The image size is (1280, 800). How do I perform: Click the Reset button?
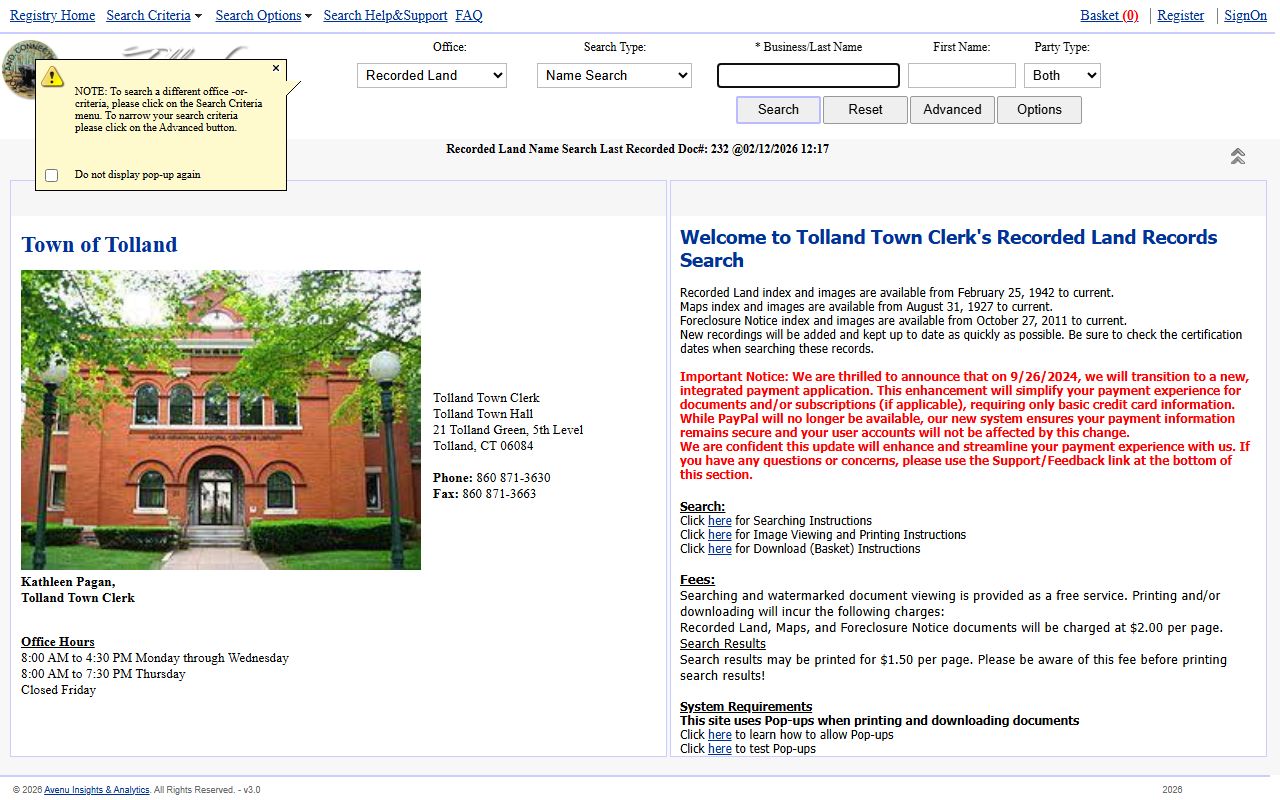click(x=865, y=110)
